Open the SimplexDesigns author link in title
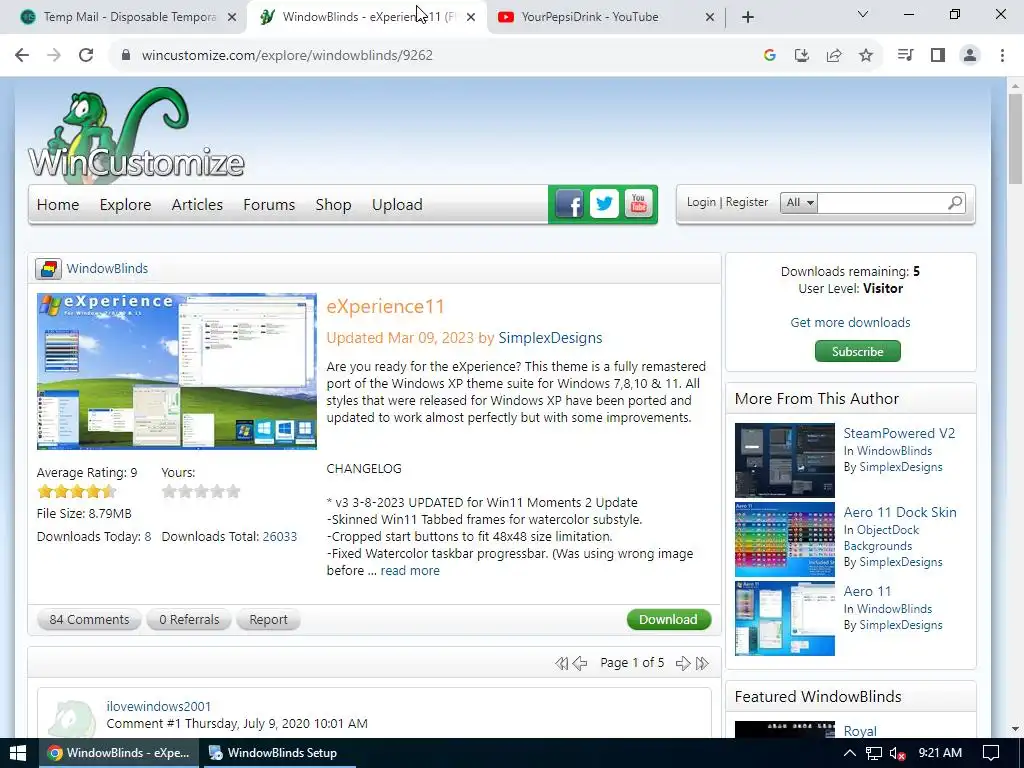 [x=550, y=338]
